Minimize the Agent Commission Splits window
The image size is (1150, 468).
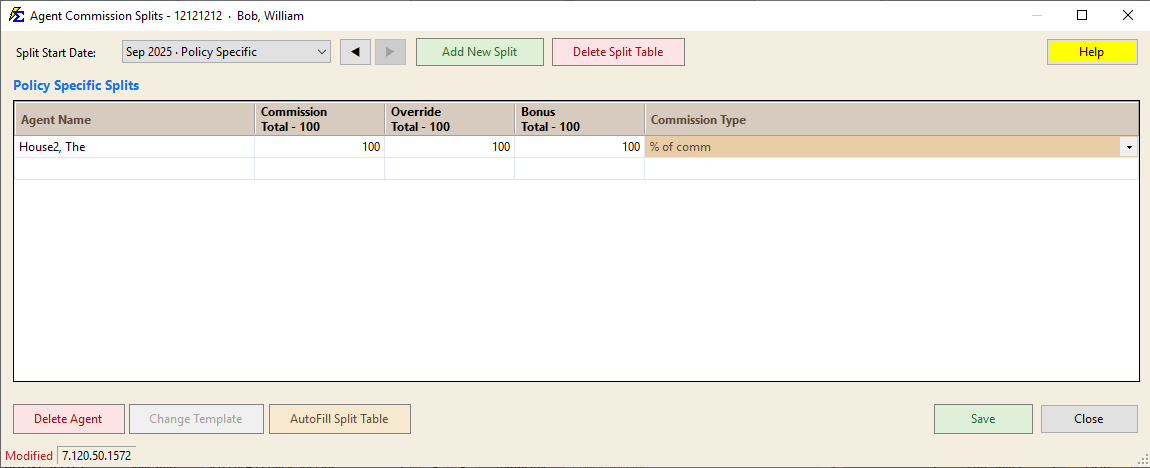[1036, 15]
